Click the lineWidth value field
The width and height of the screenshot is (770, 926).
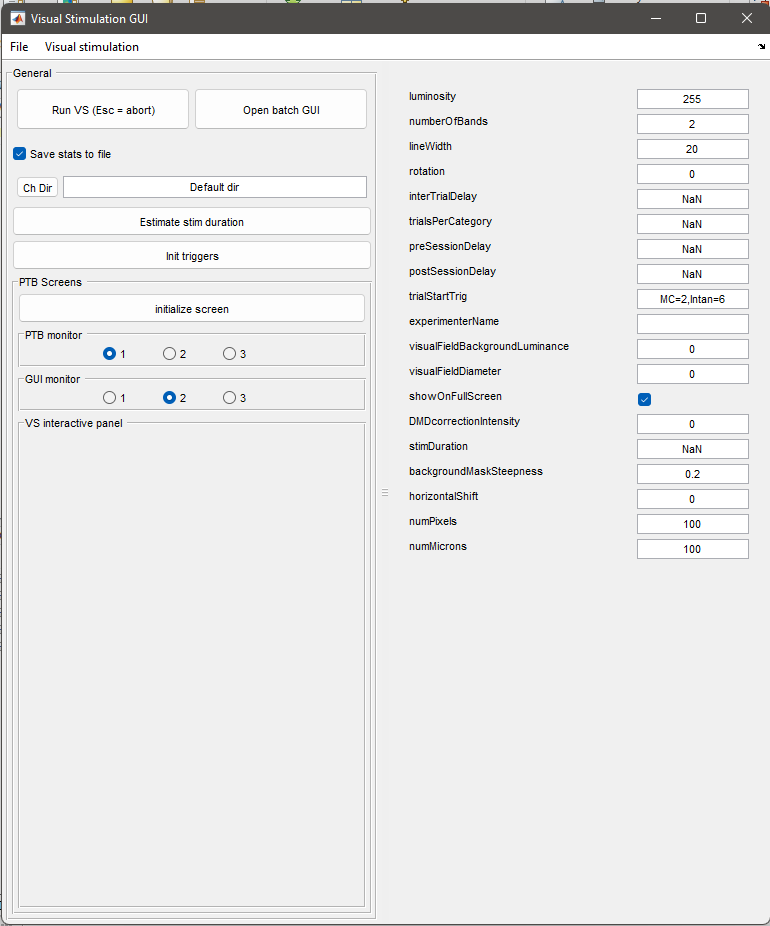[x=693, y=149]
